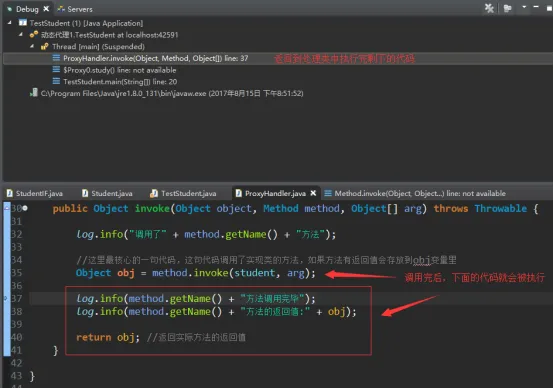
Task: Click the suspended thread icon beside Thread [main]
Action: tap(45, 46)
